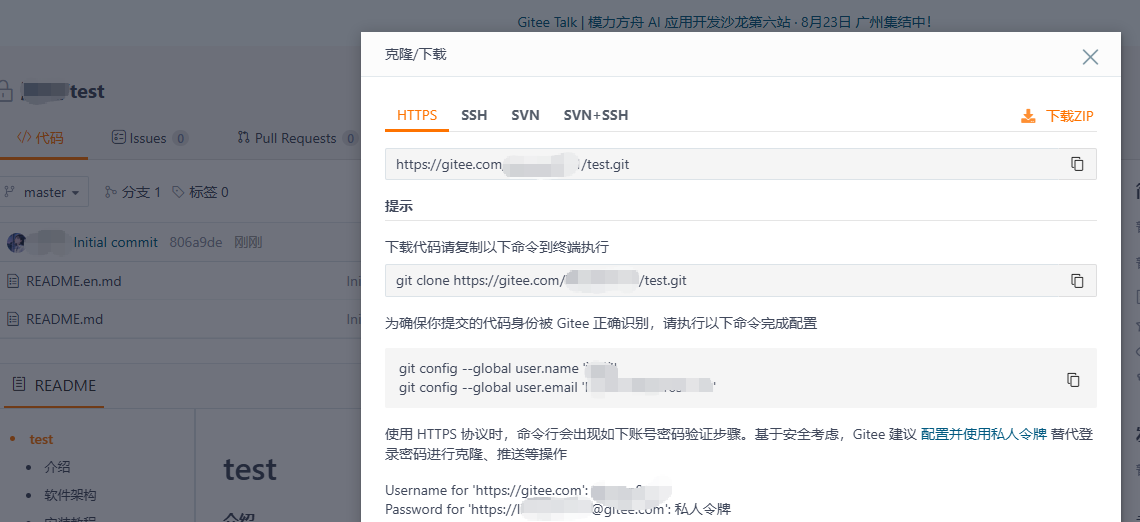Click the 下载ZIP download link
This screenshot has width=1140, height=522.
click(x=1069, y=116)
